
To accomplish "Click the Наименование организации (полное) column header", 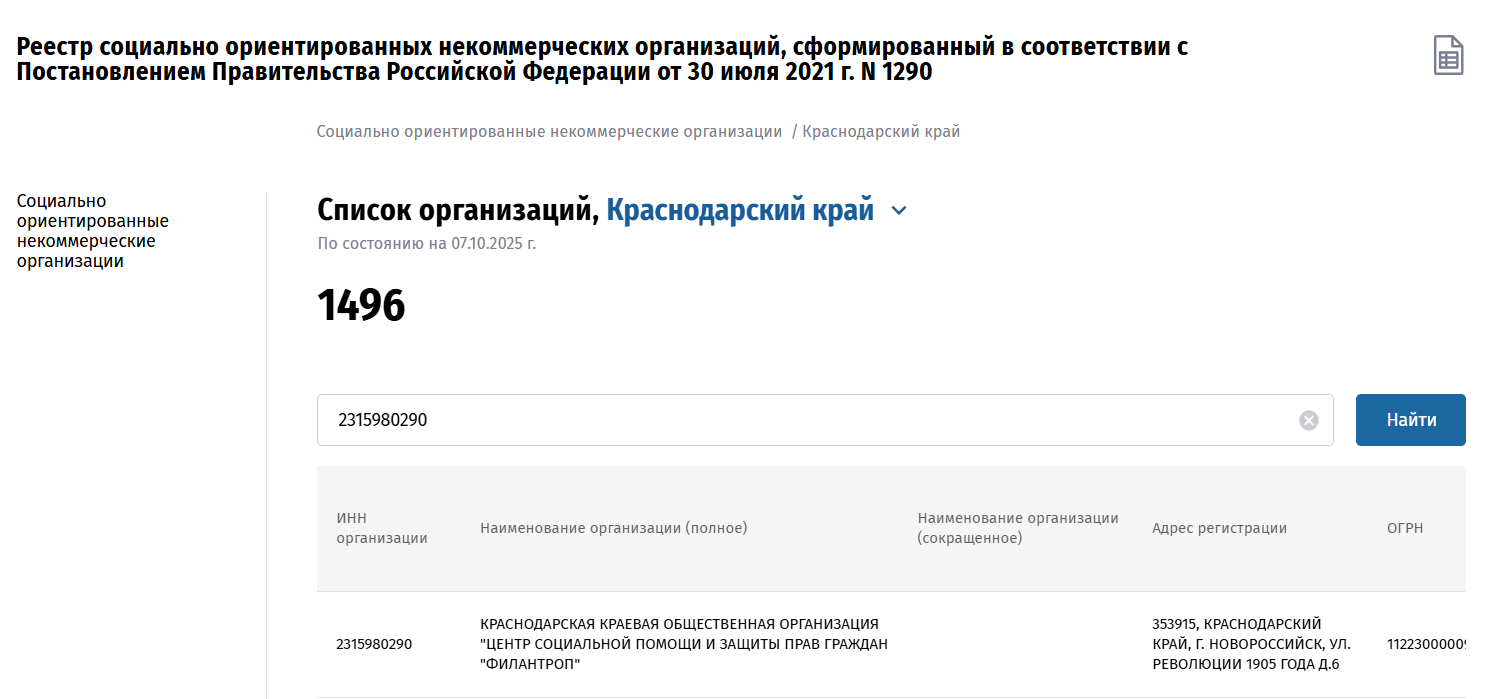I will (613, 528).
